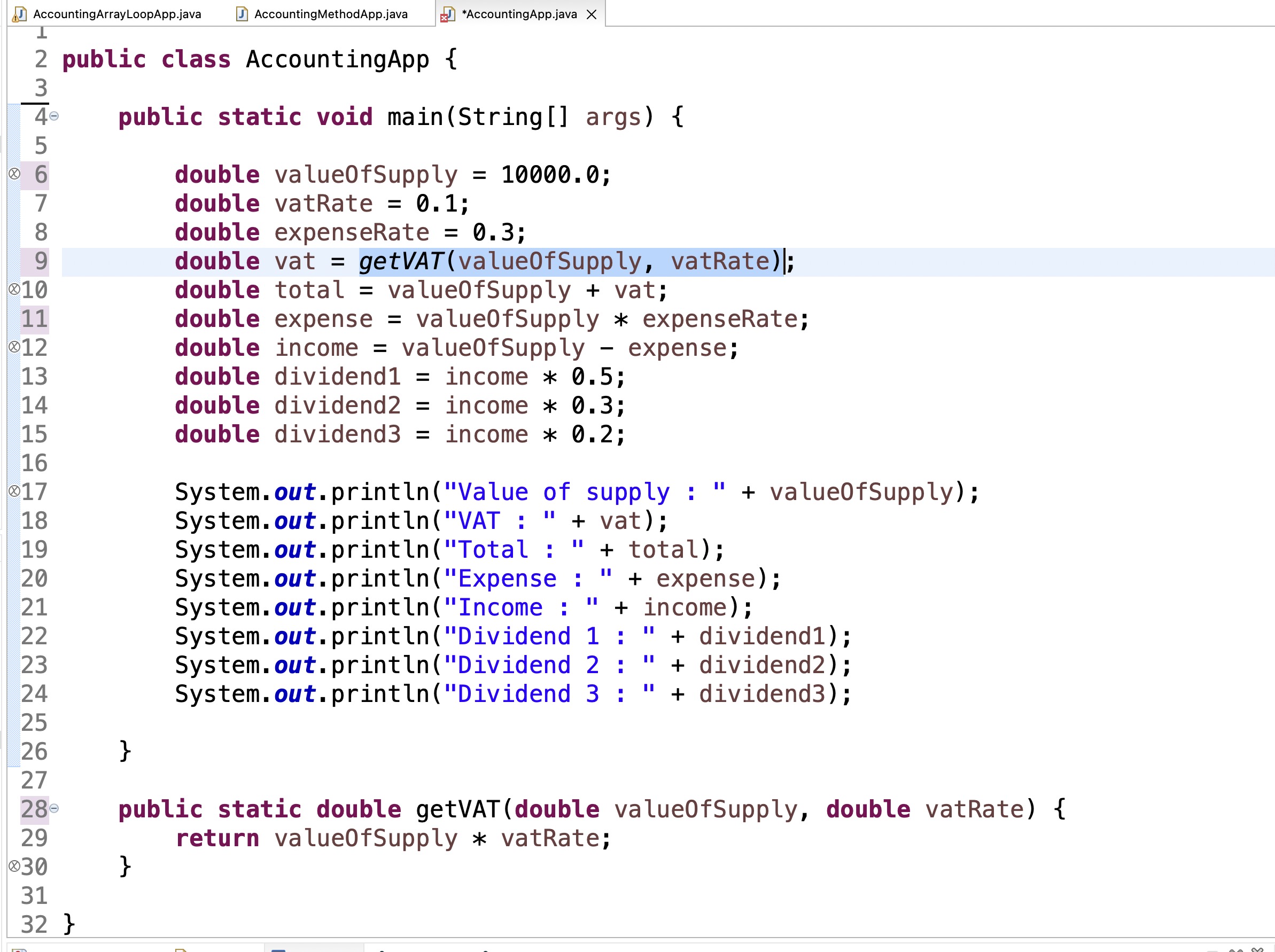
Task: Click the error marker on line 12
Action: point(14,346)
